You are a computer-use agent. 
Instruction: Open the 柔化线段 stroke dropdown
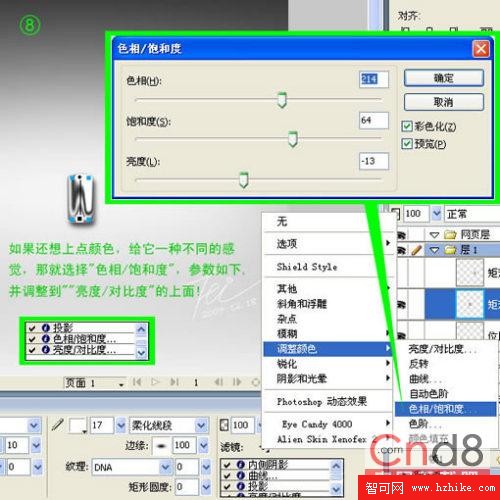201,425
